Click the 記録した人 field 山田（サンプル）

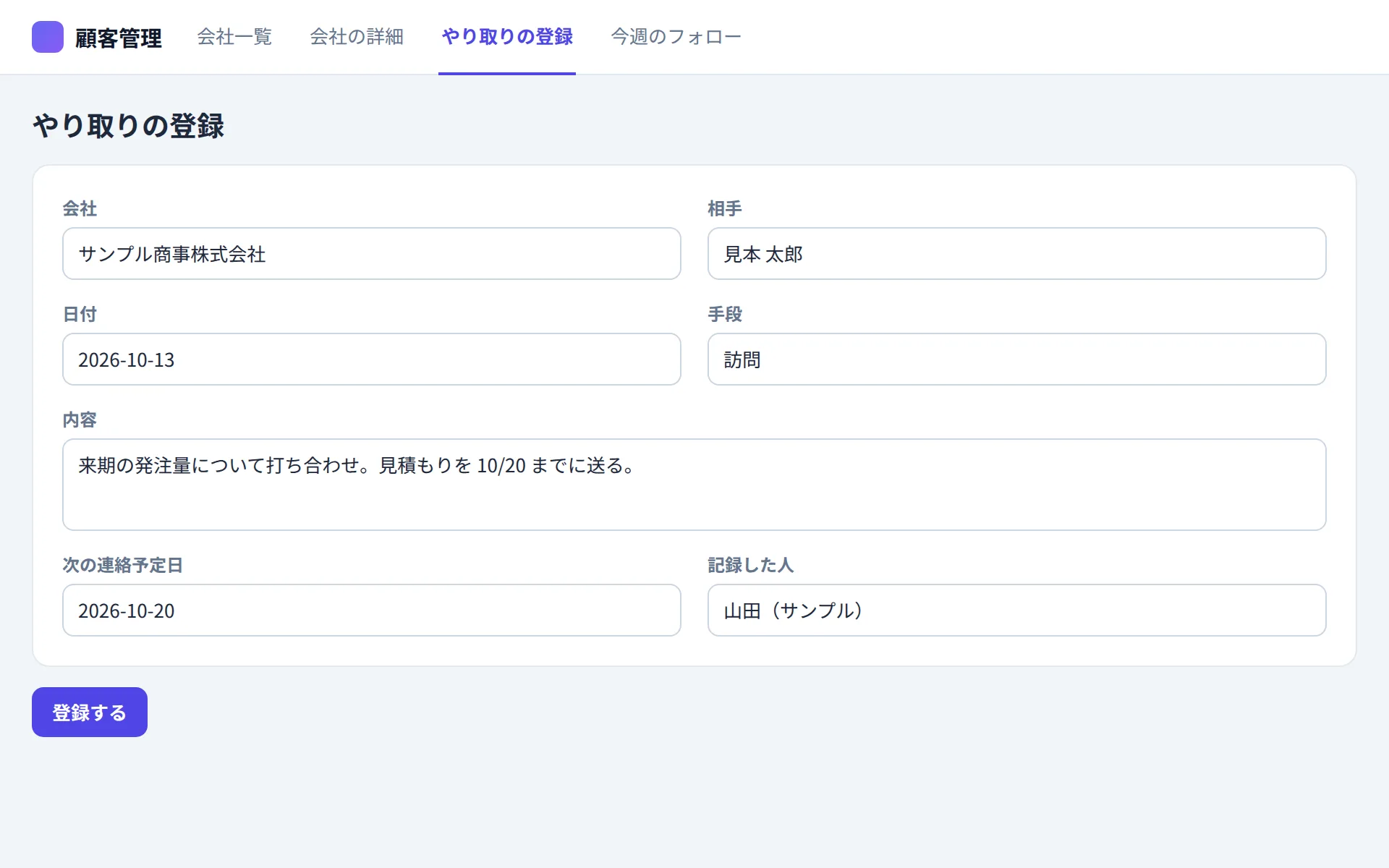click(x=1016, y=610)
